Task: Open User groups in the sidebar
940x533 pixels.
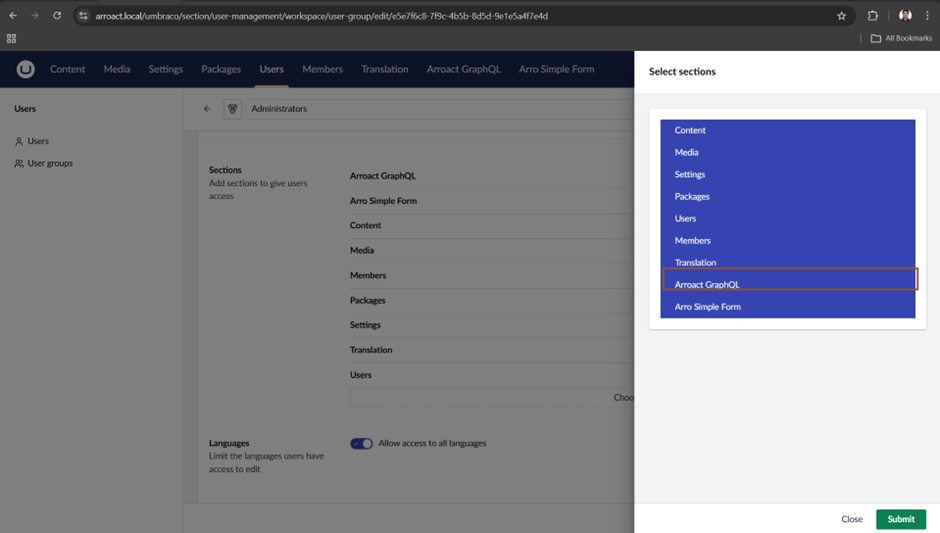Action: point(50,163)
